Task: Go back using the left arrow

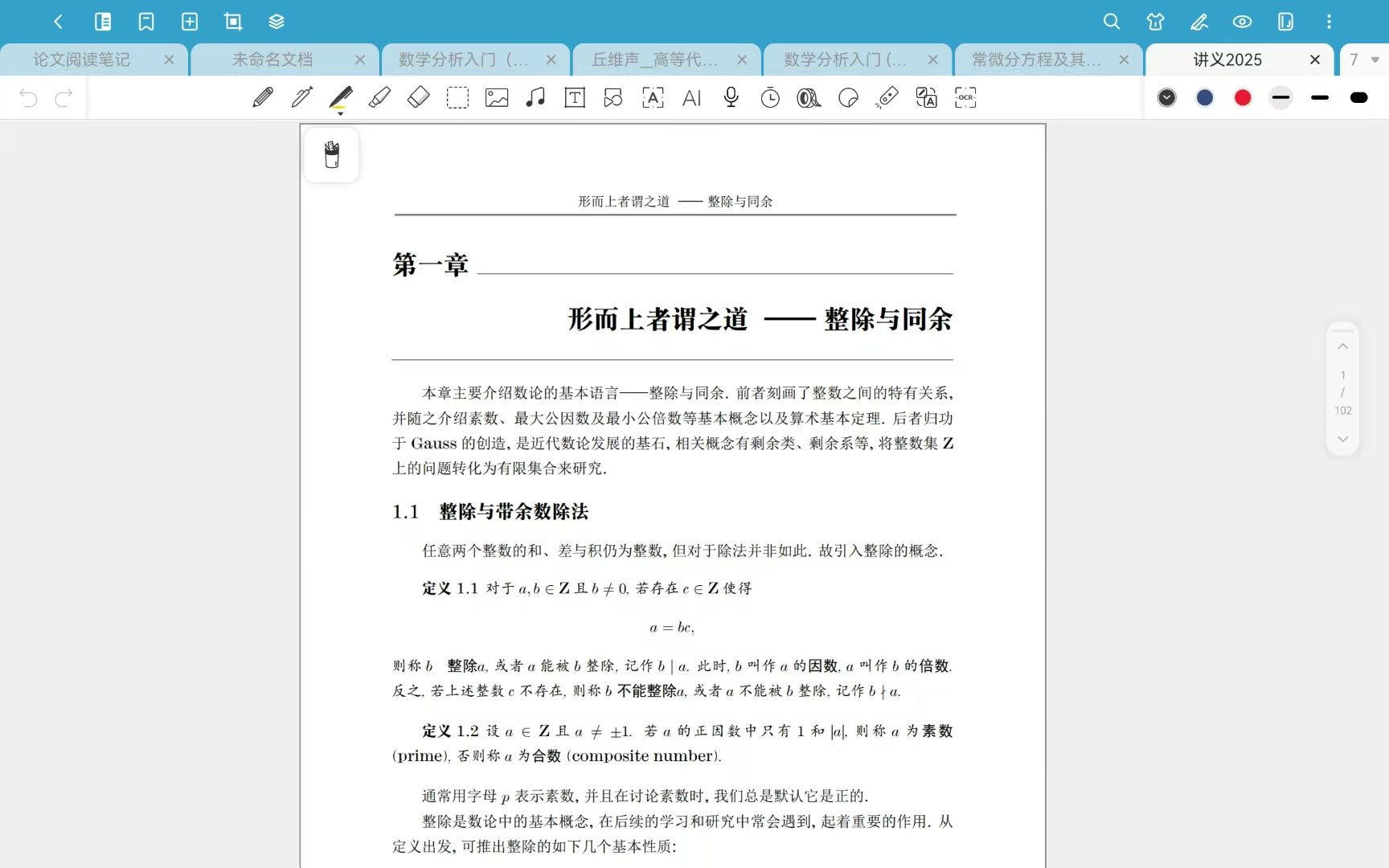Action: tap(58, 22)
